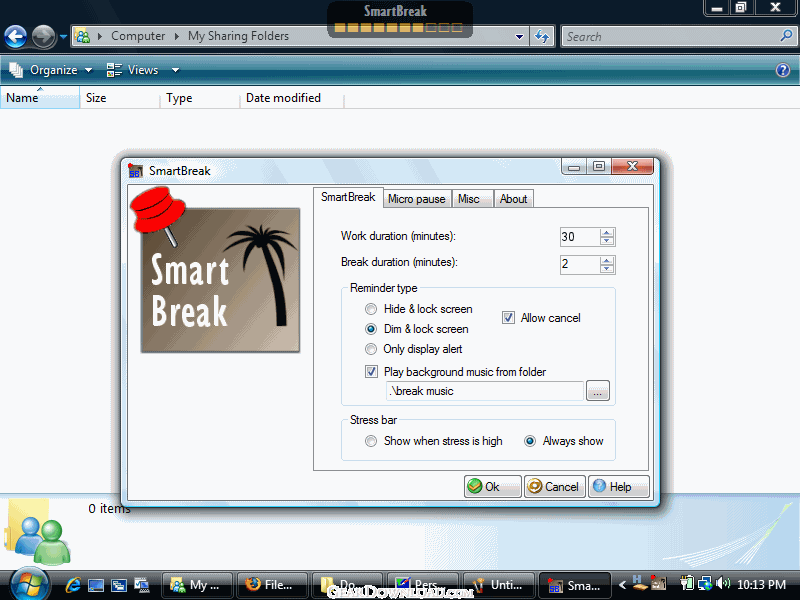Click the Refresh button beside address bar

tap(542, 37)
